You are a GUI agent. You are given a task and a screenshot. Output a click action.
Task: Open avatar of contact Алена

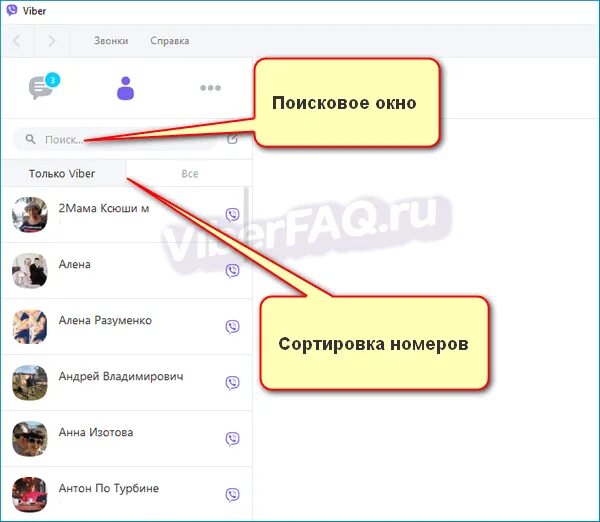point(30,271)
